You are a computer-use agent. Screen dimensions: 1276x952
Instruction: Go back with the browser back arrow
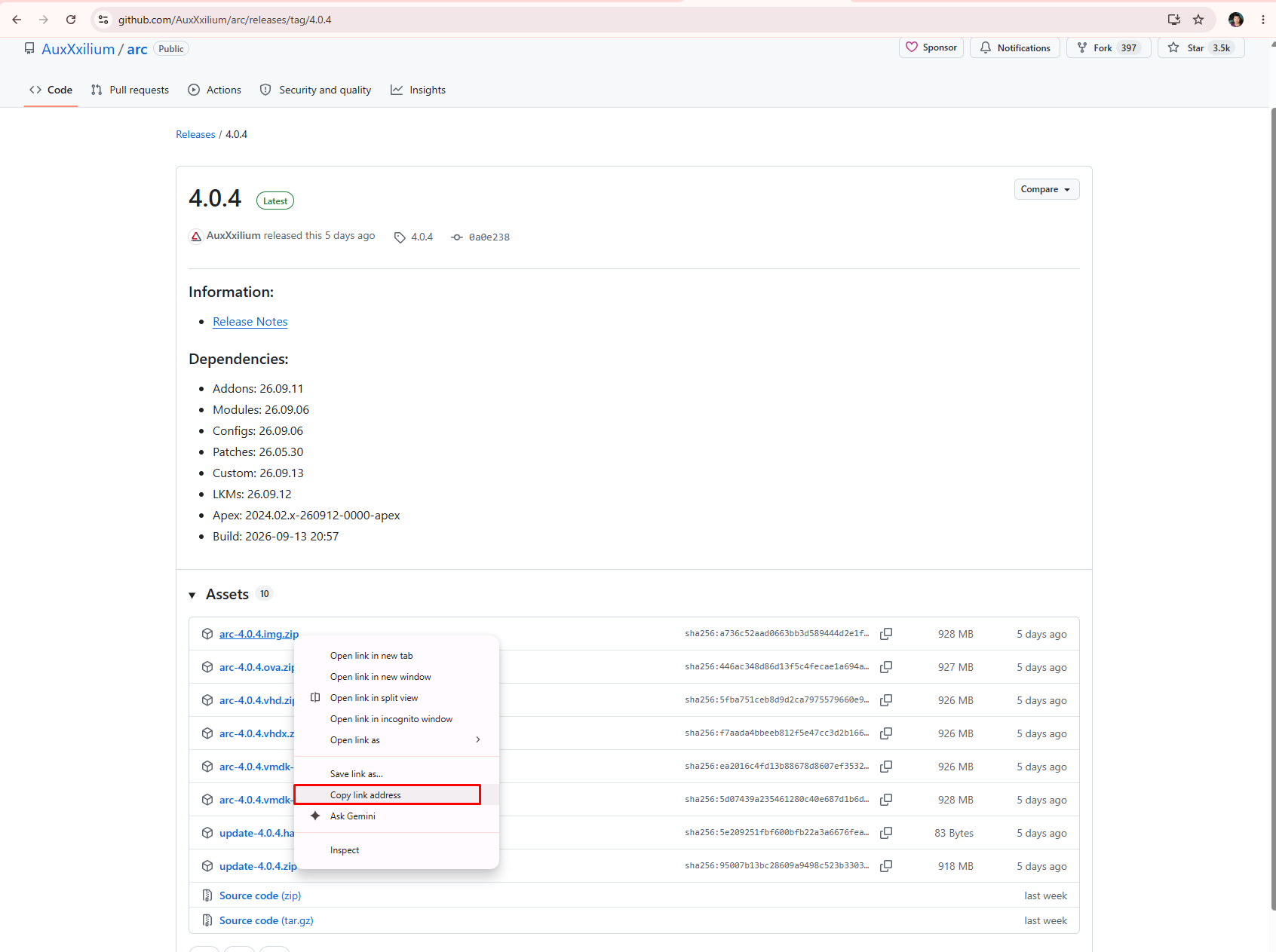coord(17,20)
